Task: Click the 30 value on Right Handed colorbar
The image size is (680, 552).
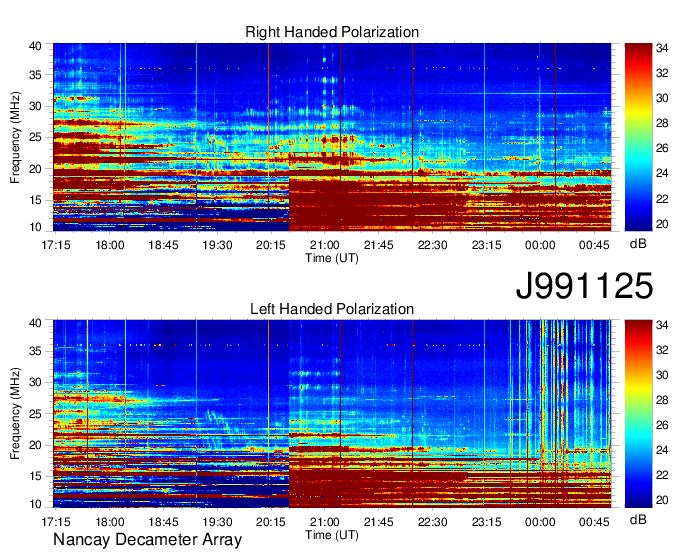Action: pos(663,98)
